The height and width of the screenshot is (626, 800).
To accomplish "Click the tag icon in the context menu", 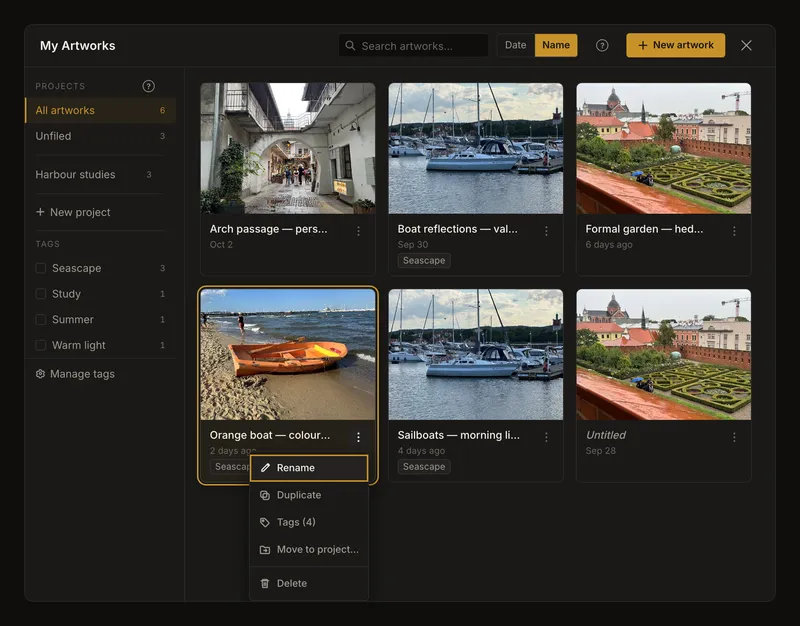I will pos(265,522).
